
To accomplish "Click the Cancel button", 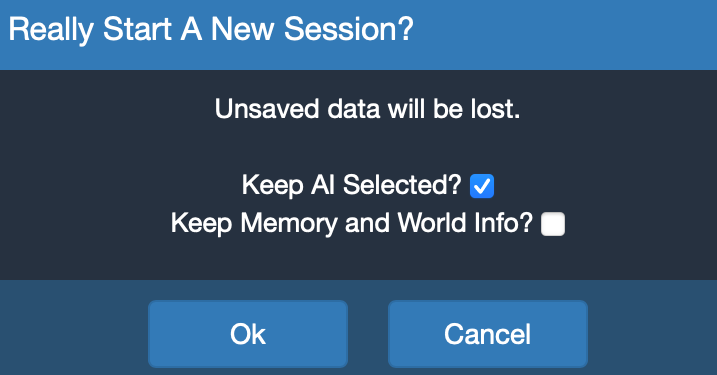I will 487,334.
